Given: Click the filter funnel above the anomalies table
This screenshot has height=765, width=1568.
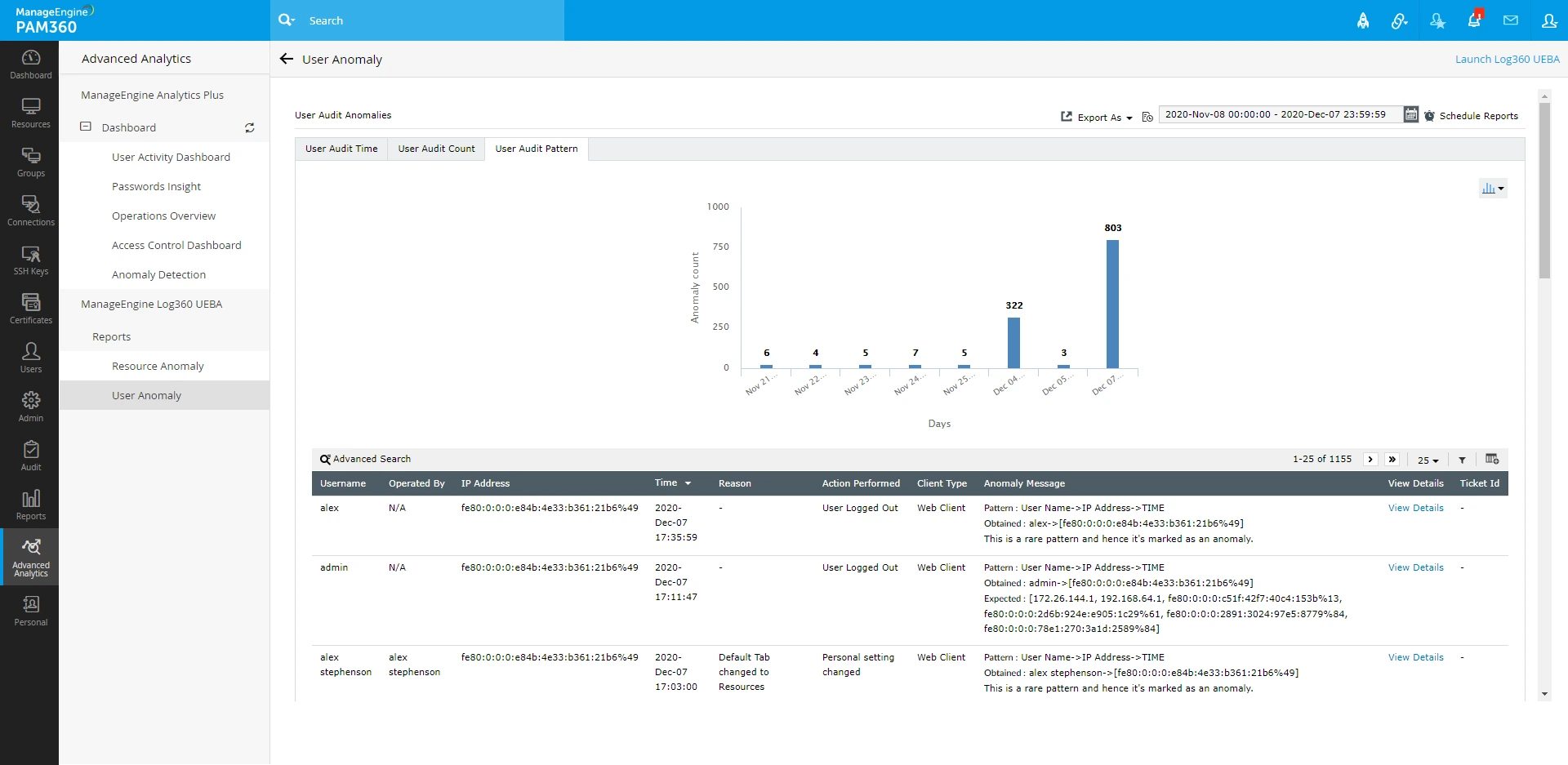Looking at the screenshot, I should (x=1462, y=460).
